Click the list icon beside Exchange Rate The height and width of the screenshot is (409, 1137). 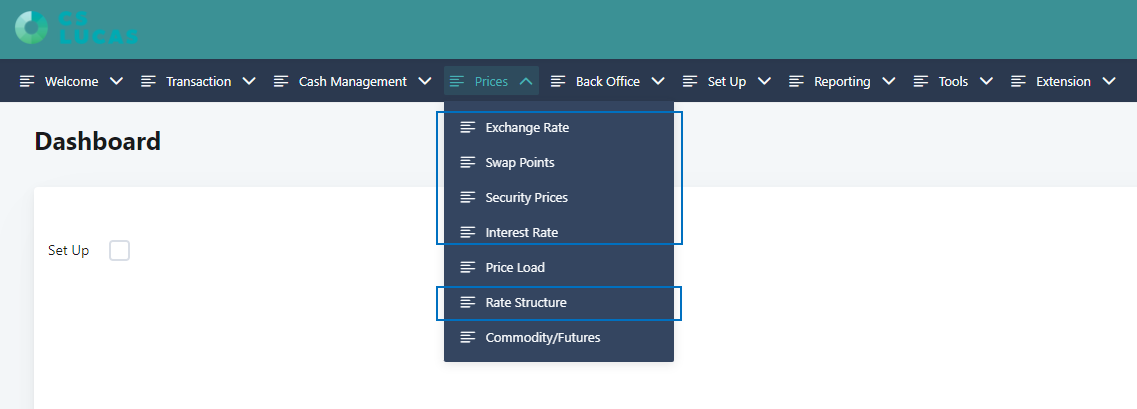tap(467, 128)
